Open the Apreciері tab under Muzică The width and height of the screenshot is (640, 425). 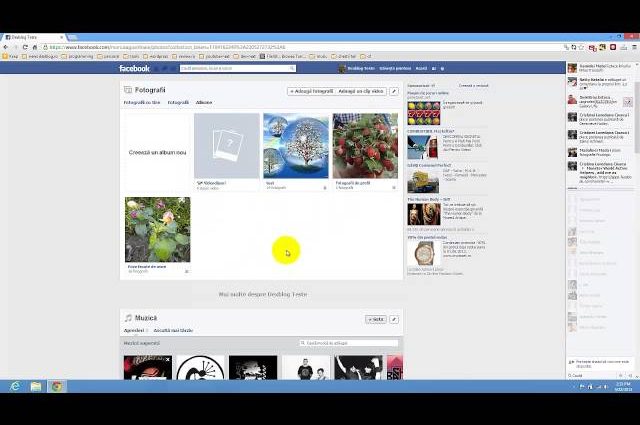point(134,330)
